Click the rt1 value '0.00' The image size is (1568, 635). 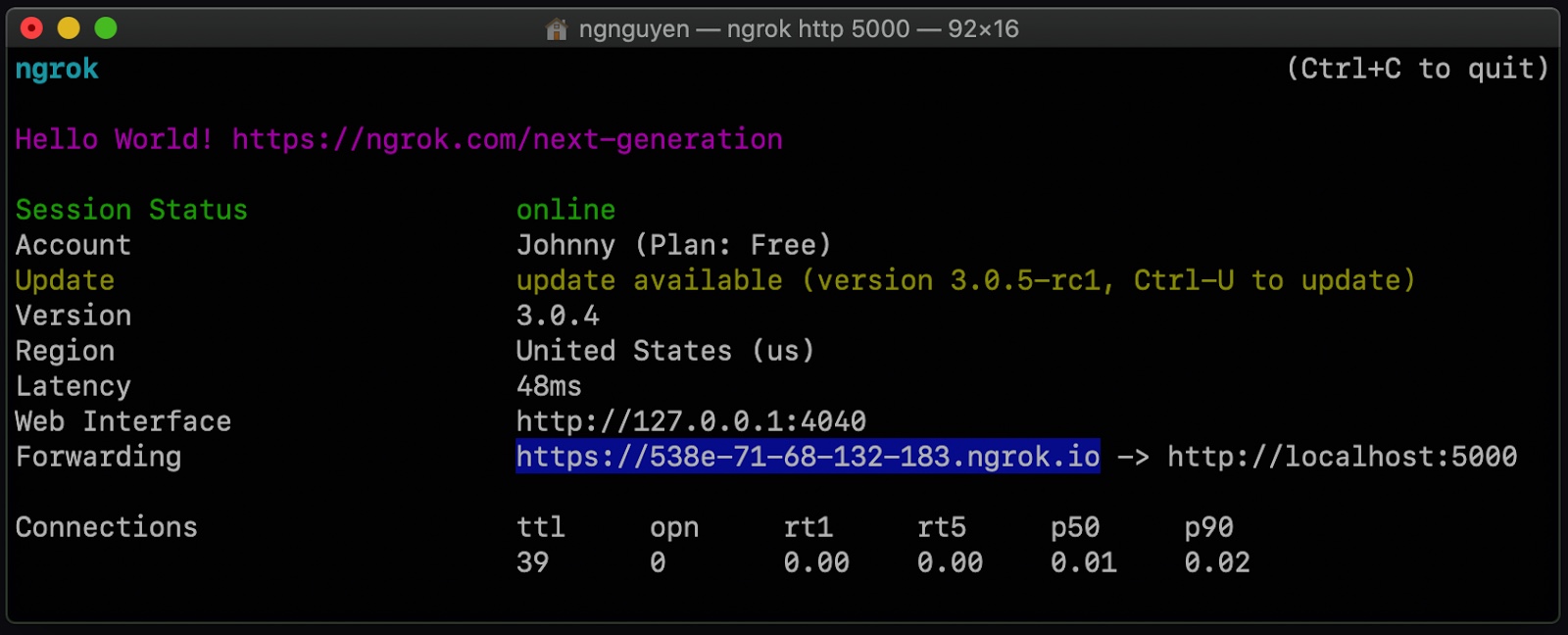point(816,562)
